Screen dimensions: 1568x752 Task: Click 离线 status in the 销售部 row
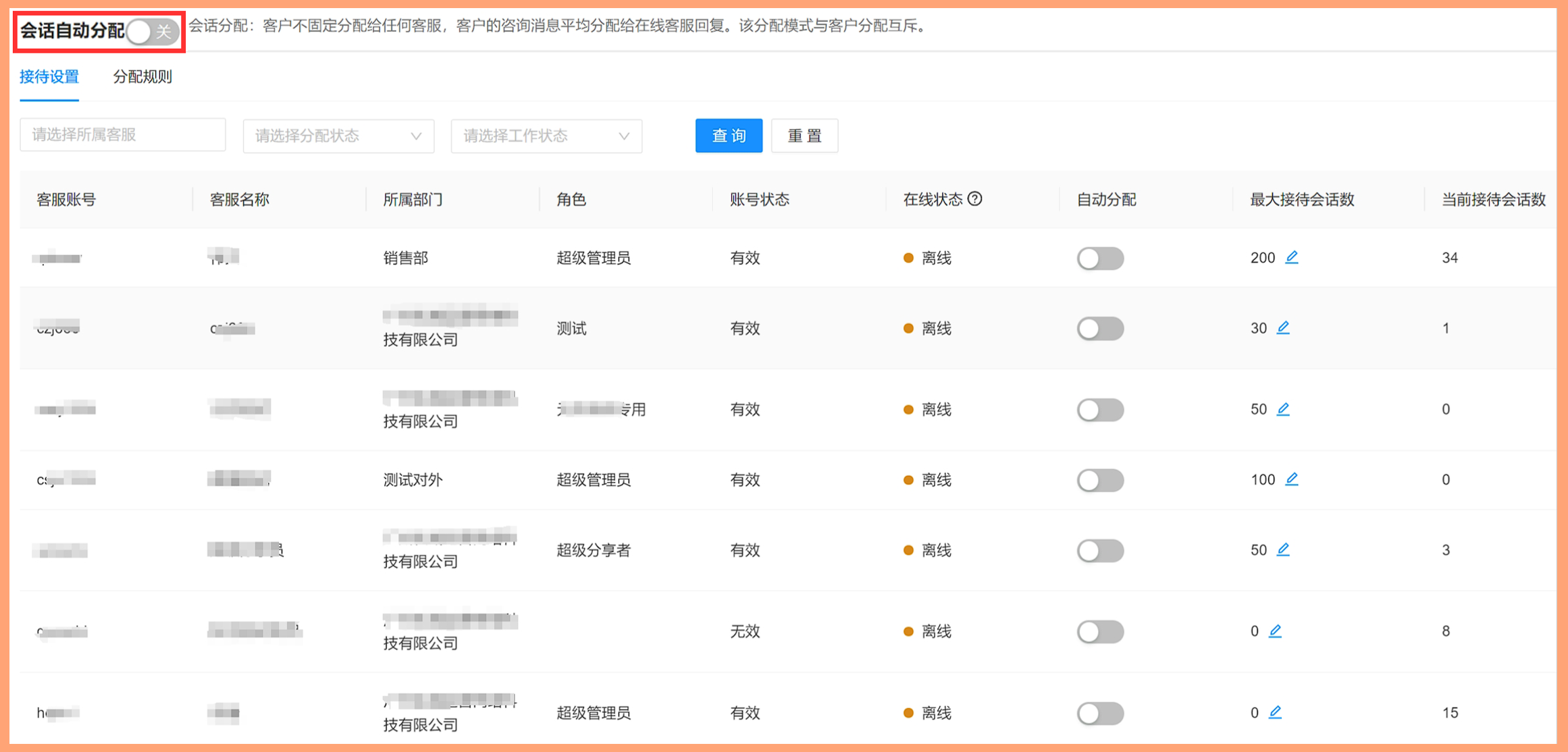point(937,258)
